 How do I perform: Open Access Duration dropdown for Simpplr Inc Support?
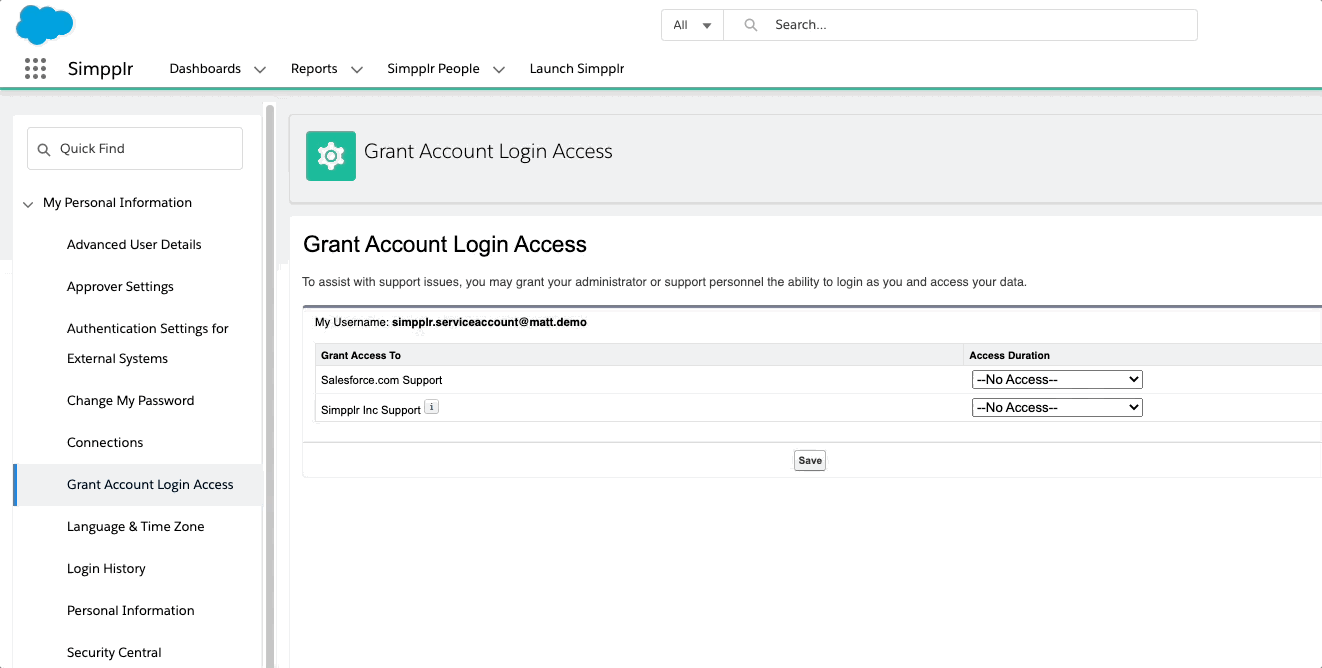click(1057, 408)
